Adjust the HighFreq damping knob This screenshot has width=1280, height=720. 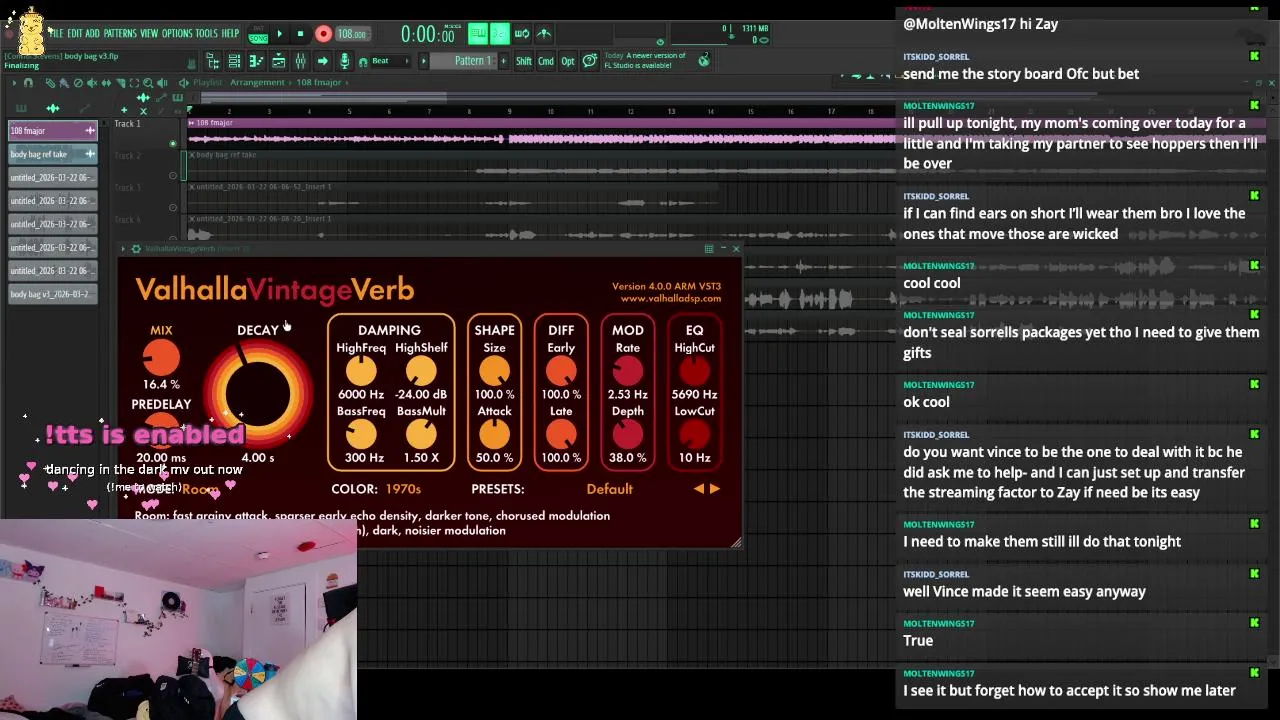coord(361,371)
